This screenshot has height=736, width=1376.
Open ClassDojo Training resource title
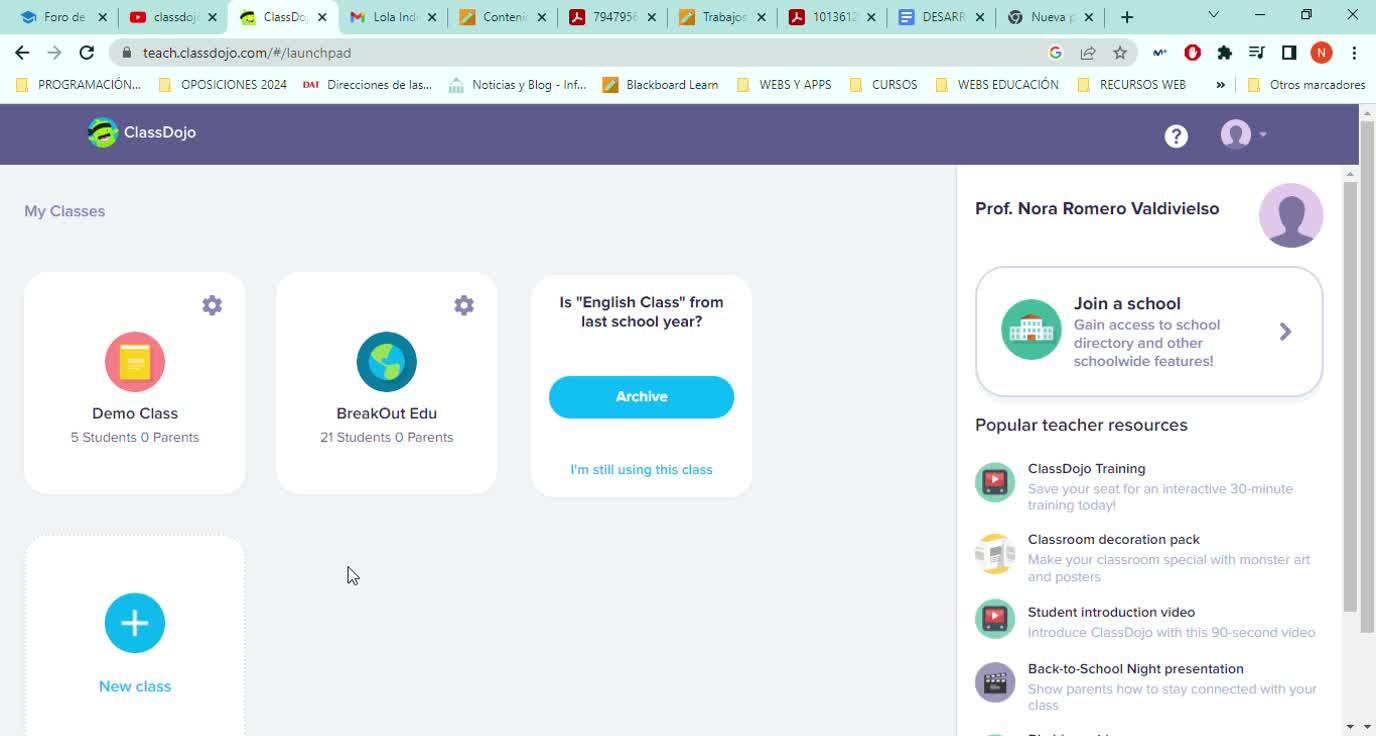pos(1087,469)
